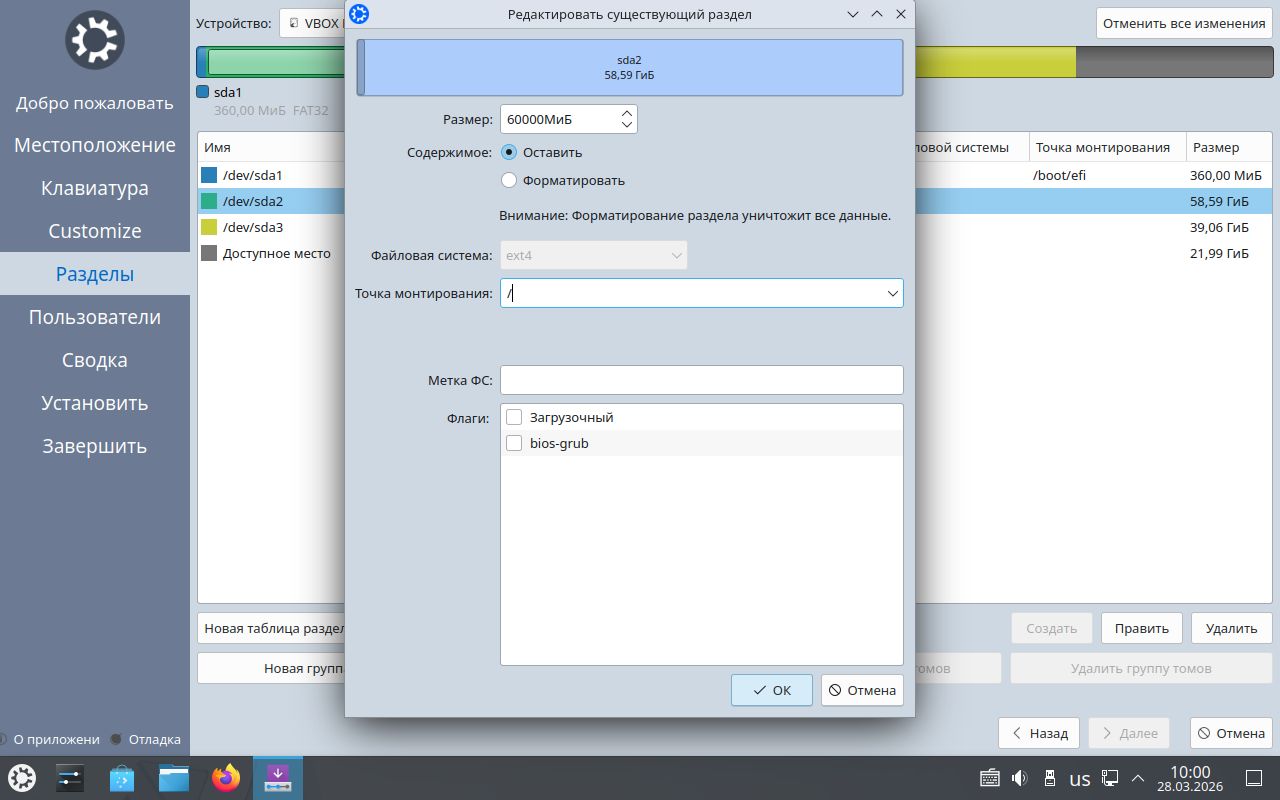Open 'Завершить' sidebar step
Image resolution: width=1280 pixels, height=800 pixels.
pyautogui.click(x=95, y=446)
